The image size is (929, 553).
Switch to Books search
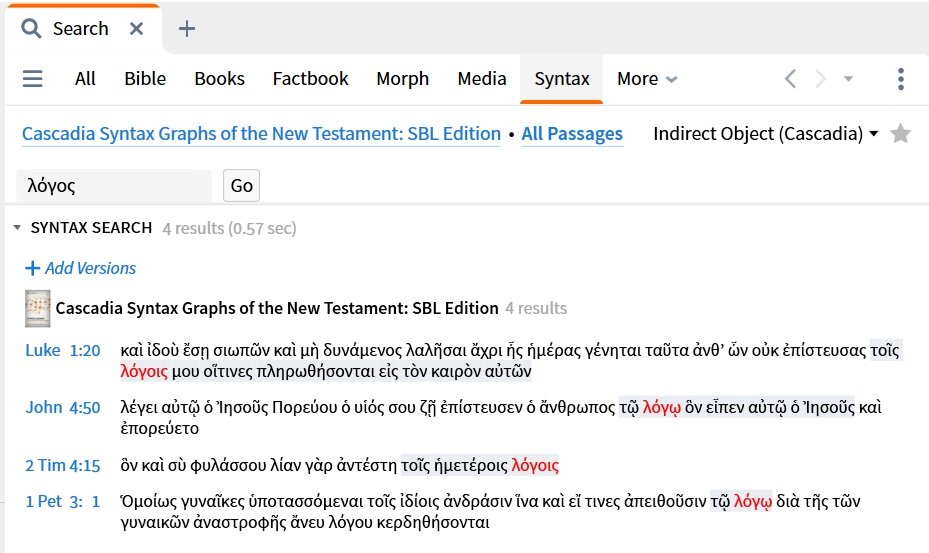coord(219,79)
